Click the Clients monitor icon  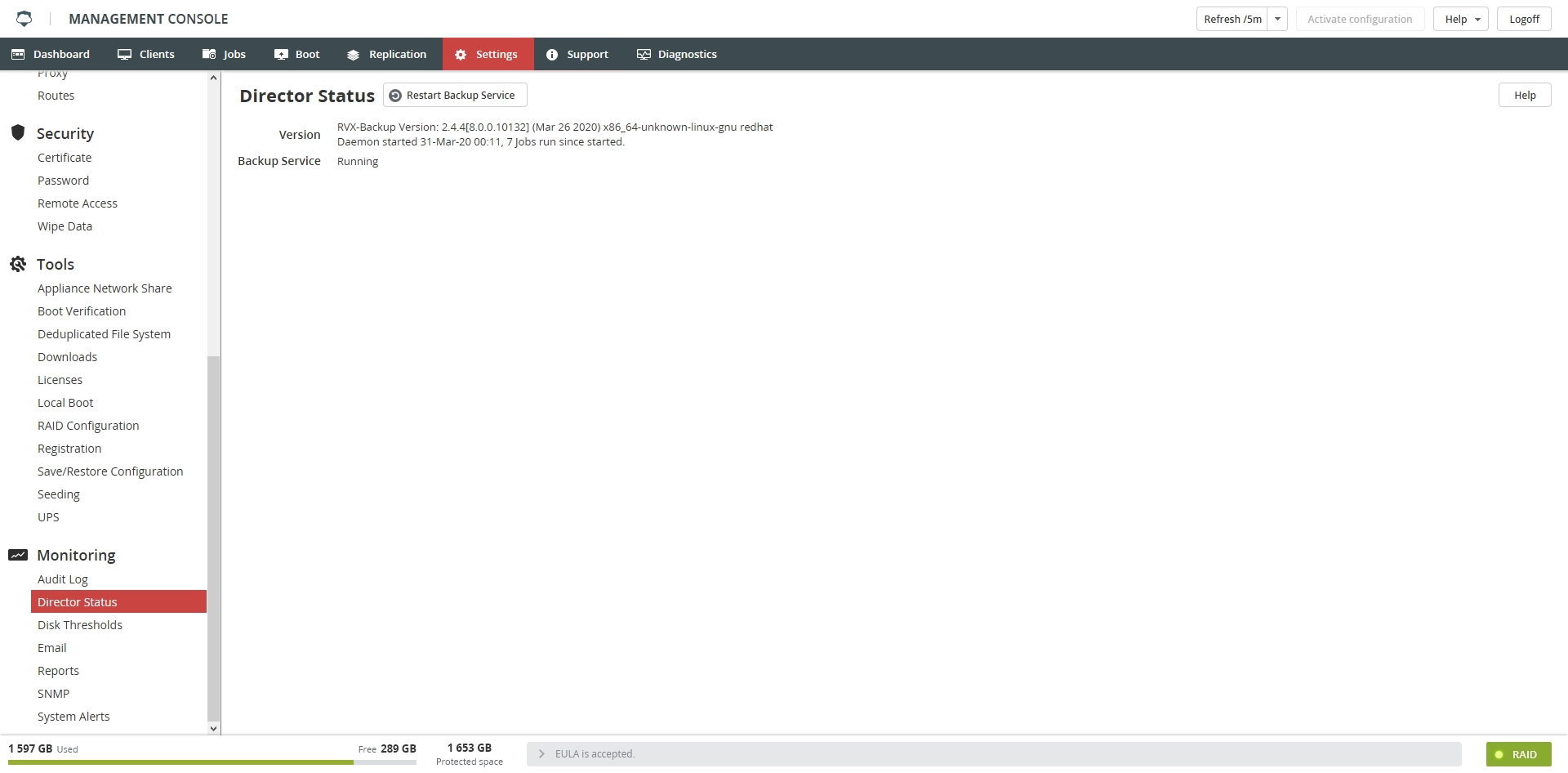[124, 54]
